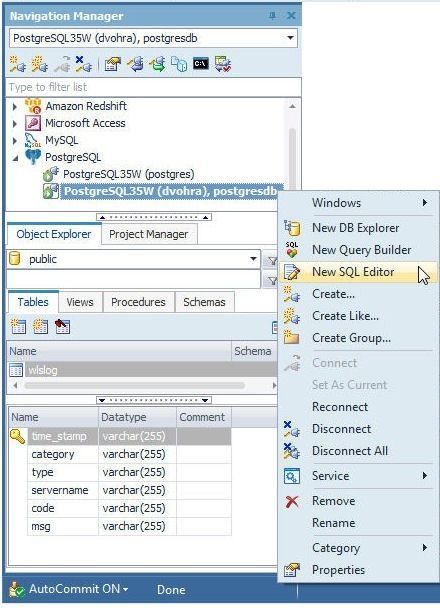This screenshot has height=608, width=440.
Task: Expand the Amazon Redshift tree node
Action: [x=15, y=106]
